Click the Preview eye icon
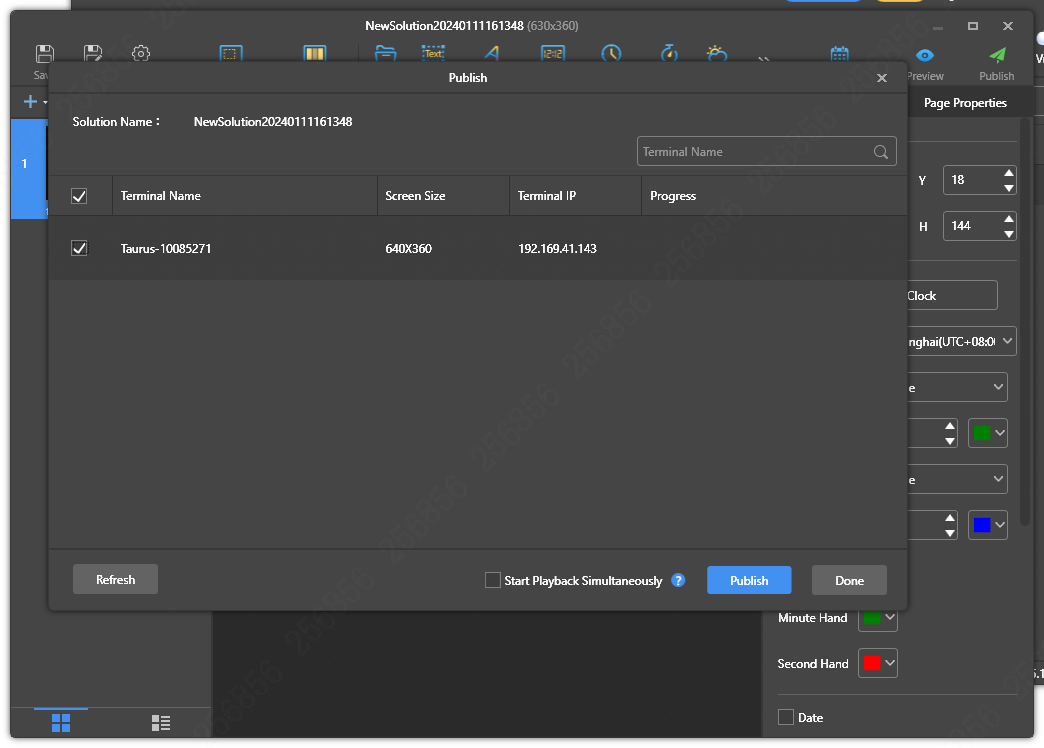This screenshot has height=748, width=1044. [925, 57]
